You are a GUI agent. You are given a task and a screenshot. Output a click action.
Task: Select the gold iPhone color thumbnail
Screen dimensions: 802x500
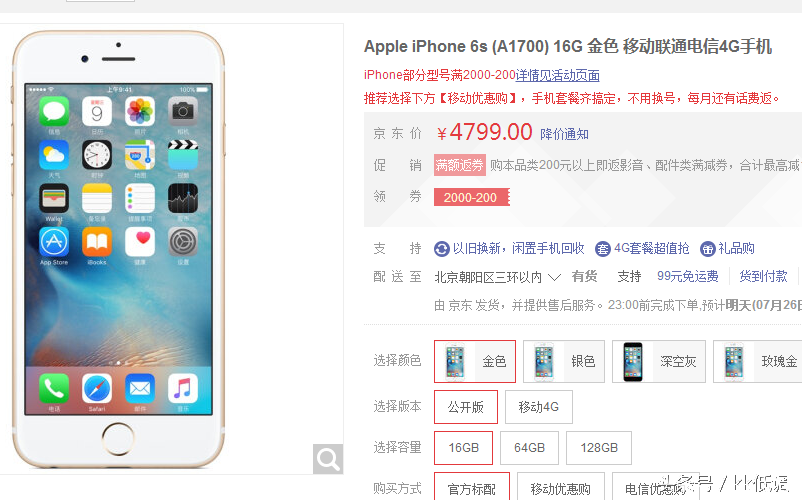click(455, 361)
